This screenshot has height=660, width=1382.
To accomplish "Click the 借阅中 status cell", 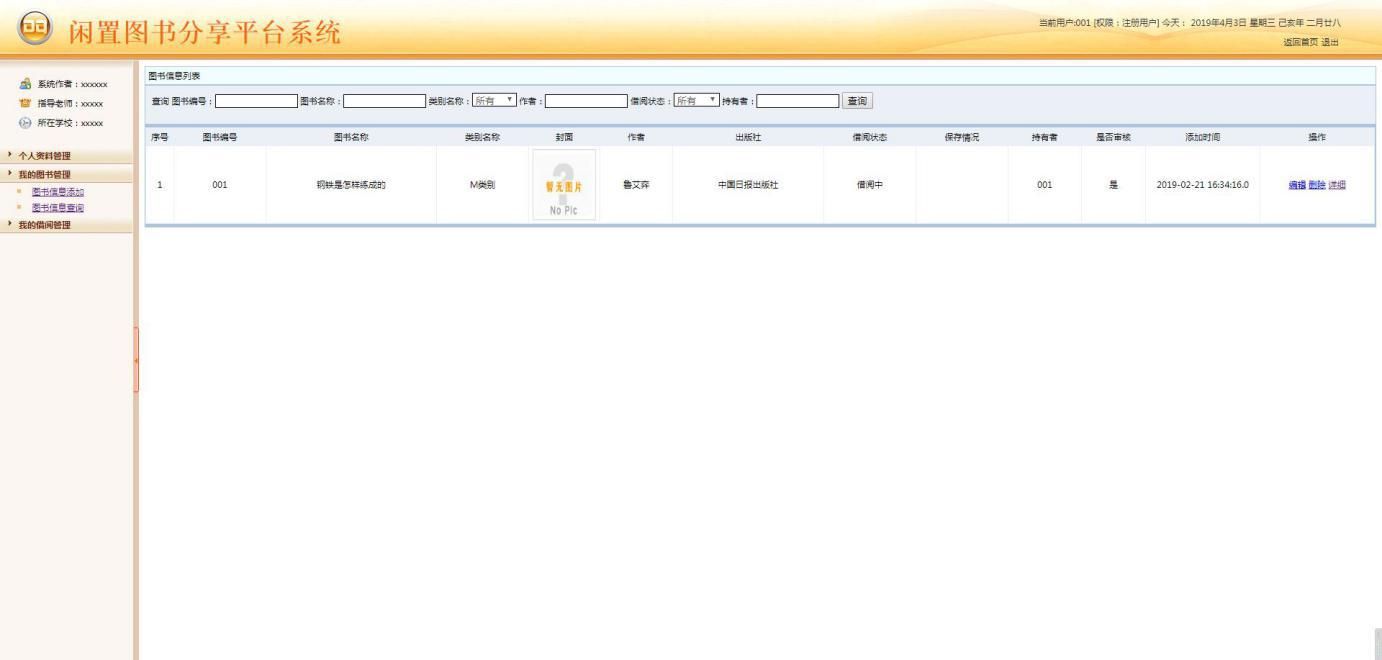I will click(x=870, y=185).
